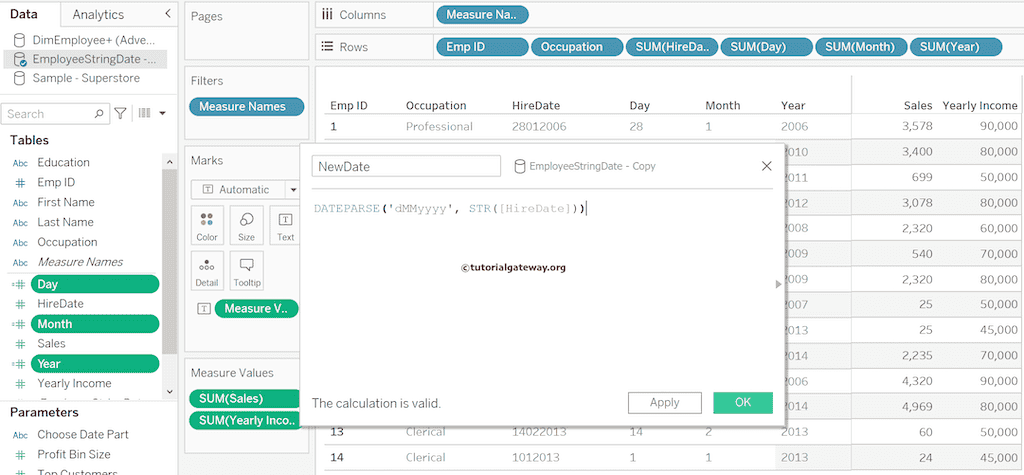The image size is (1024, 475).
Task: Click the view data list icon
Action: 144,114
